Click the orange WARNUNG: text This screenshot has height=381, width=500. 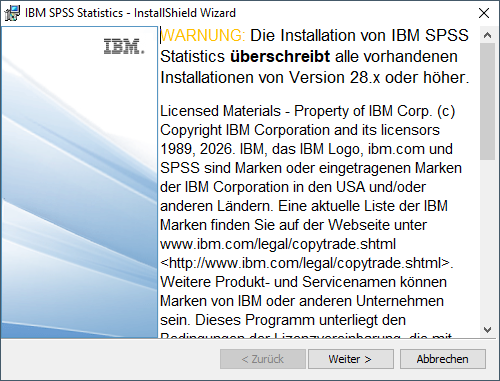pyautogui.click(x=203, y=35)
